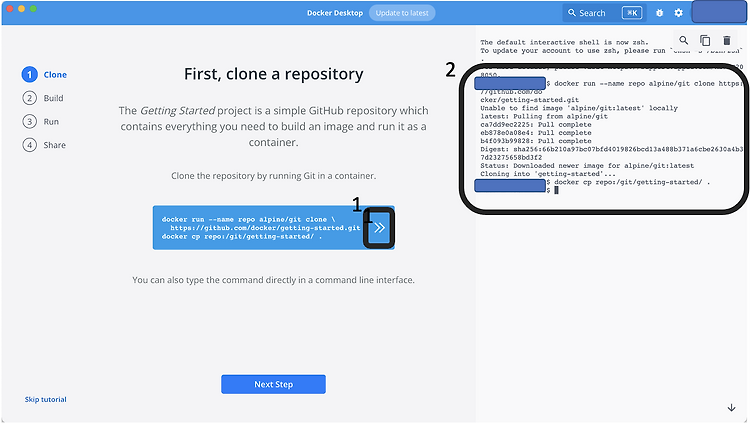750x423 pixels.
Task: Click the ⌘K shortcut badge
Action: (x=632, y=13)
